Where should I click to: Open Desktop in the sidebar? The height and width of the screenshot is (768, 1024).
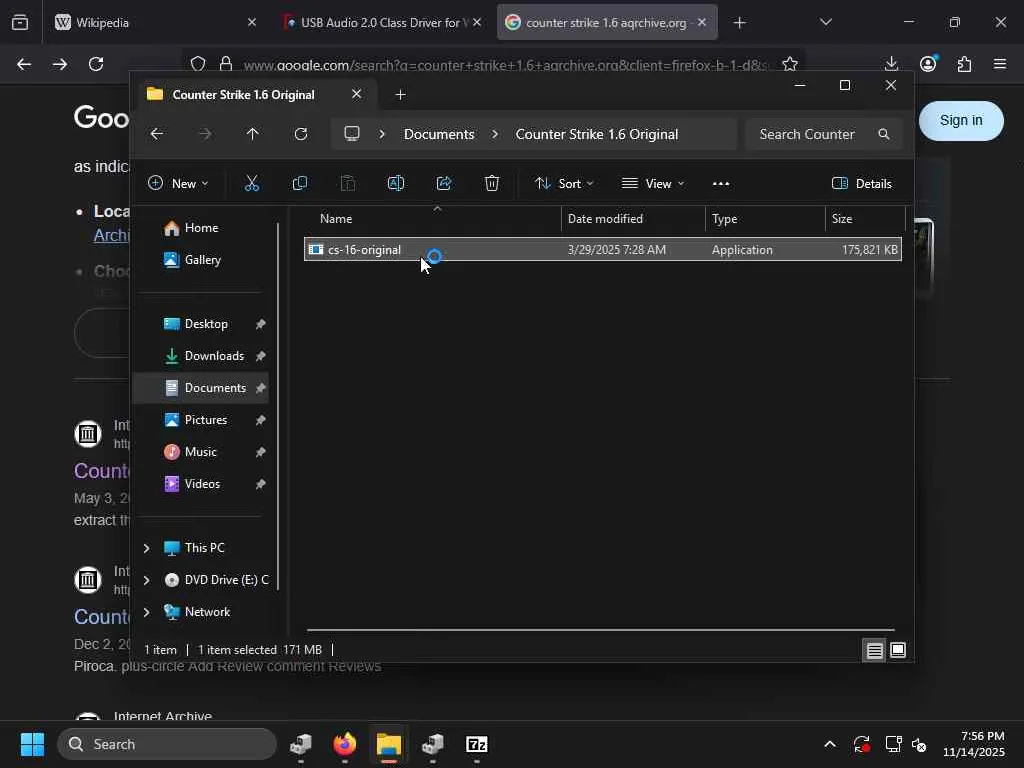(201, 324)
